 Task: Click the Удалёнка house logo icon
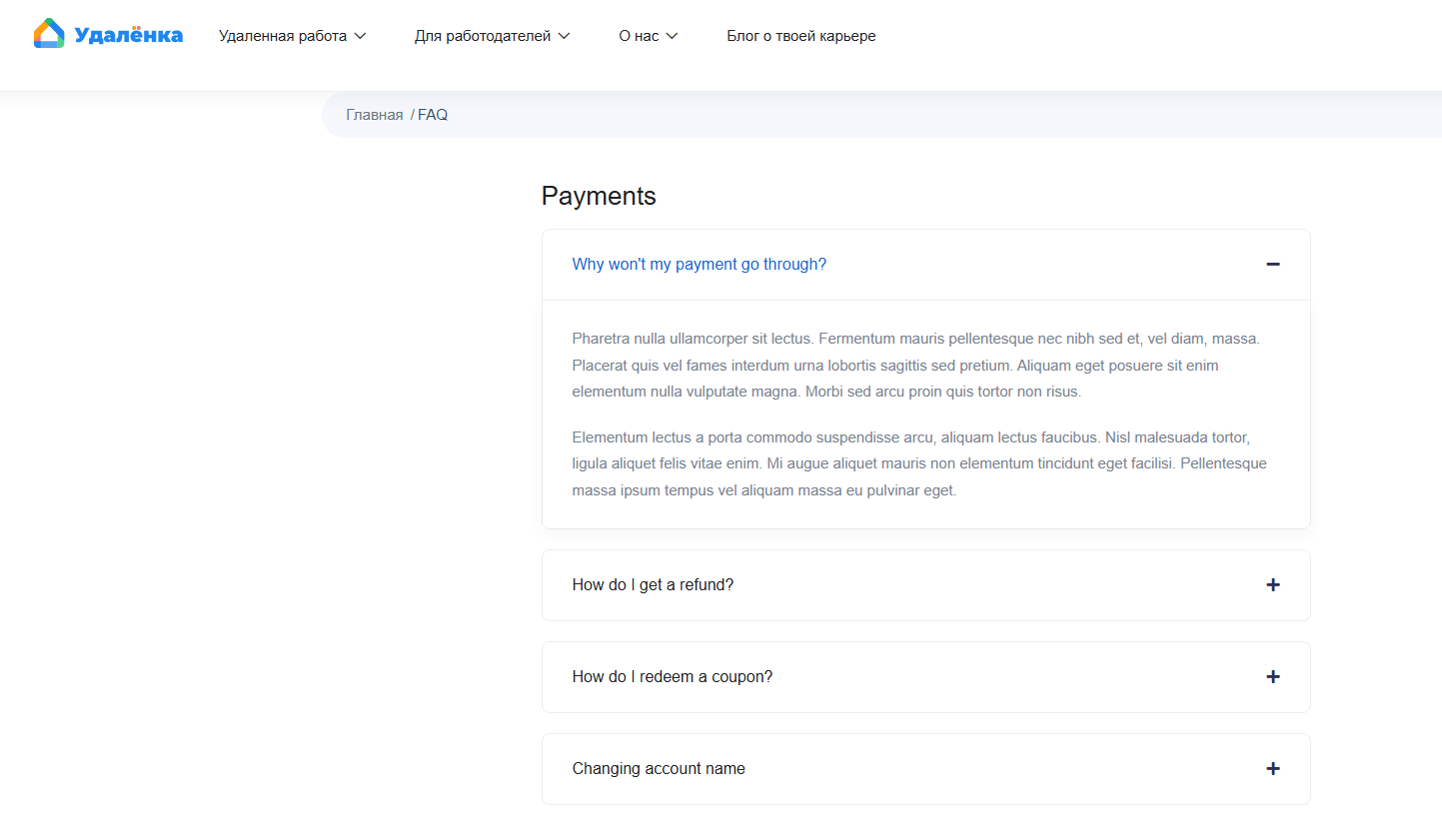pyautogui.click(x=49, y=34)
